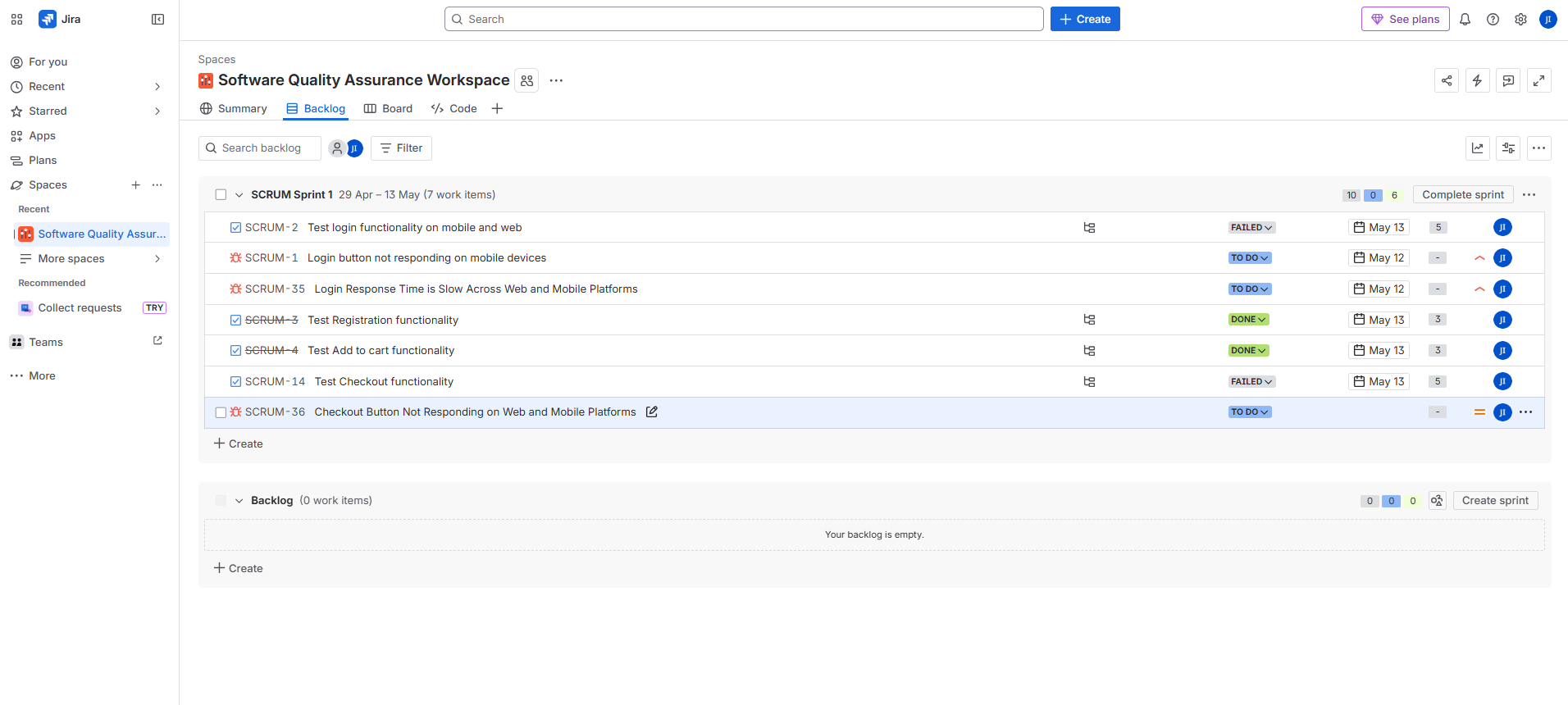Enter full screen mode icon

[x=1539, y=80]
